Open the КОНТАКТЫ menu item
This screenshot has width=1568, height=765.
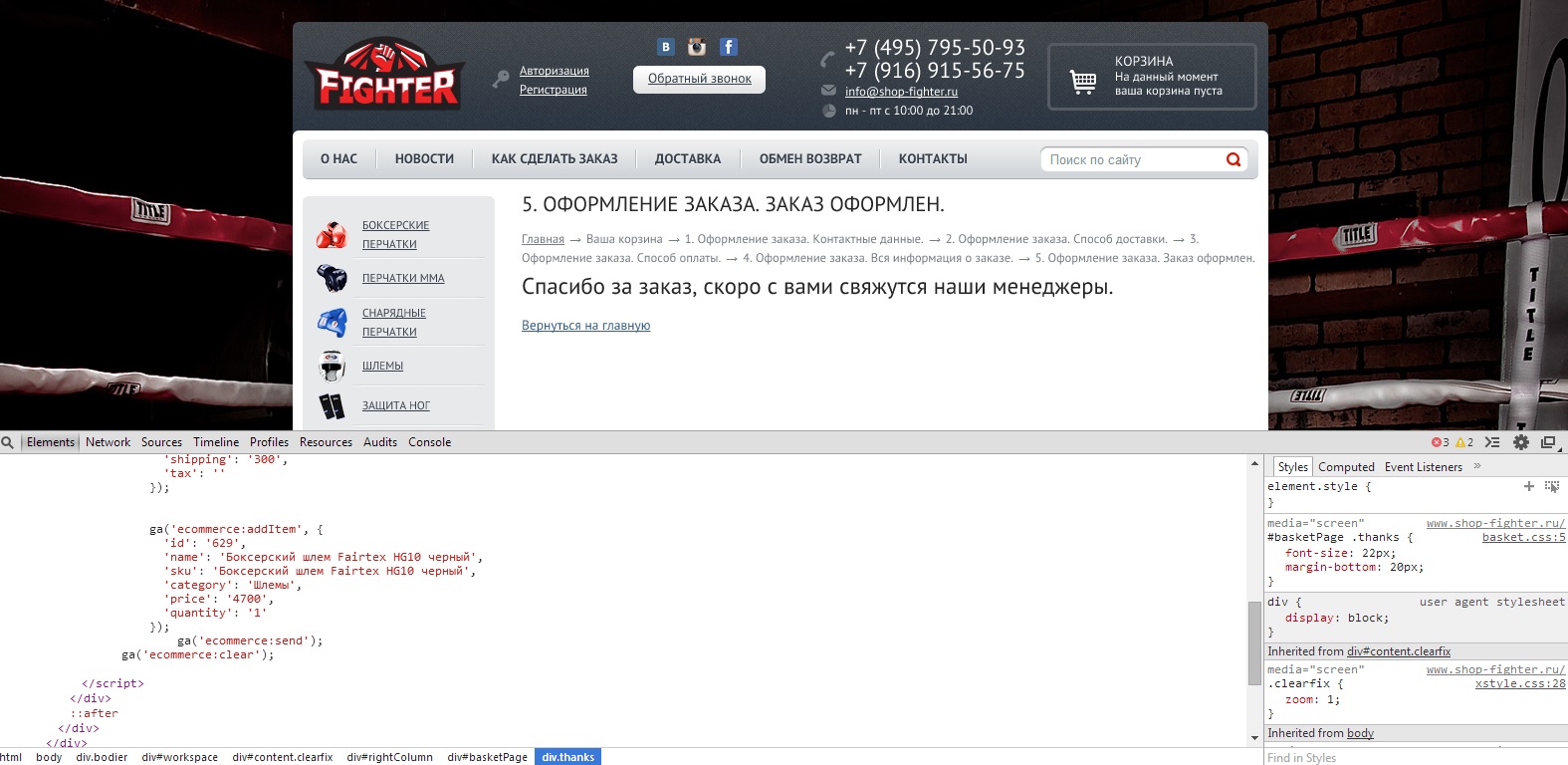point(933,159)
